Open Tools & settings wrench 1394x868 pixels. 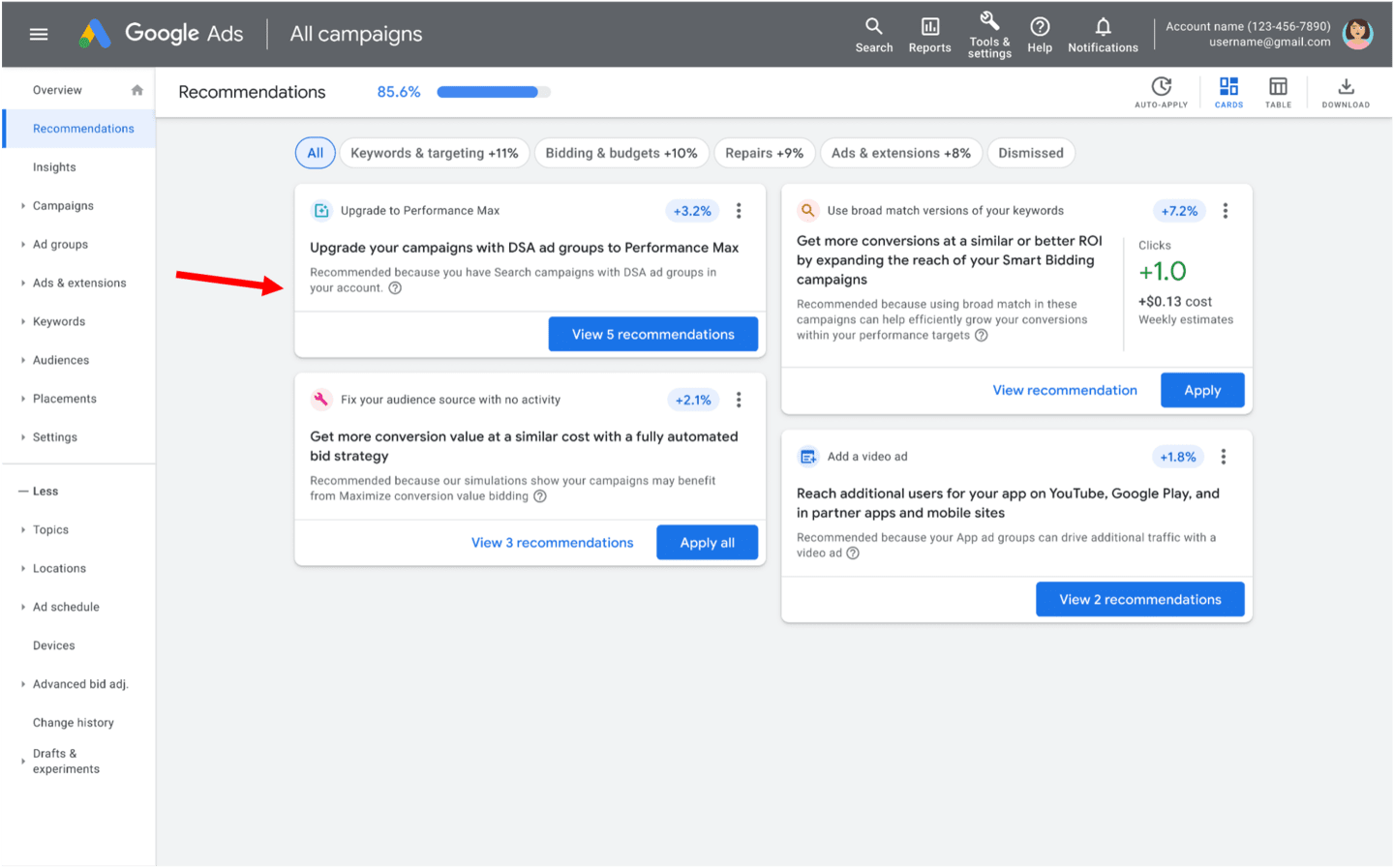pos(989,35)
